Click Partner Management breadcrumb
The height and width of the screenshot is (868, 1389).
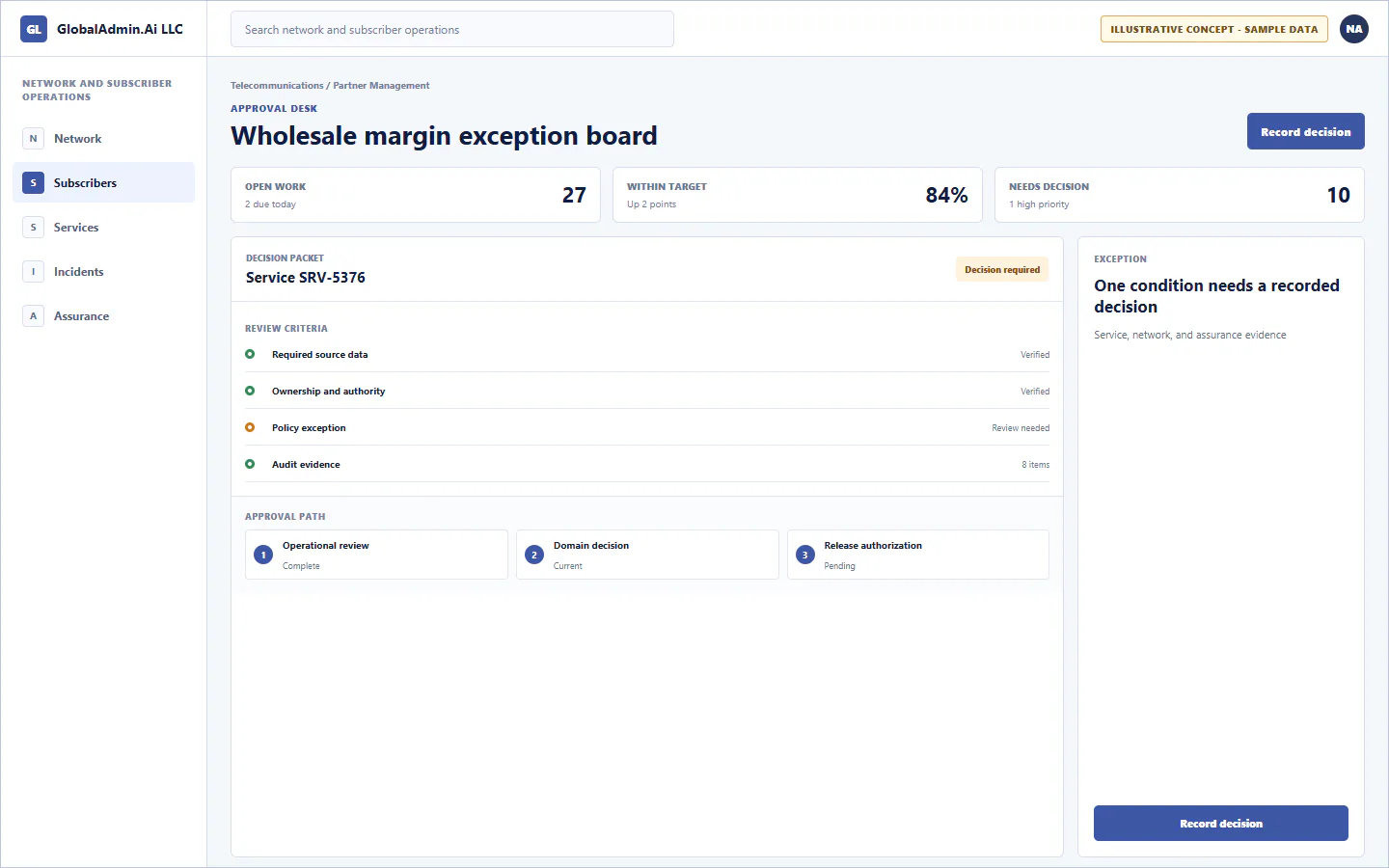381,86
